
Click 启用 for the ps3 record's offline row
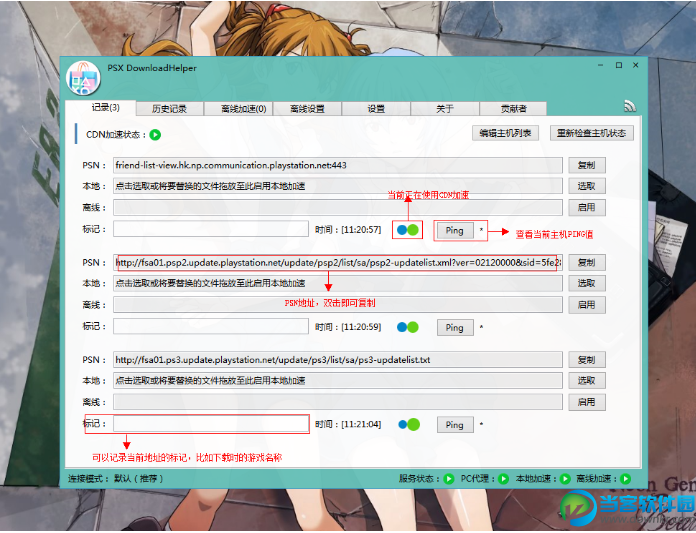(x=587, y=402)
